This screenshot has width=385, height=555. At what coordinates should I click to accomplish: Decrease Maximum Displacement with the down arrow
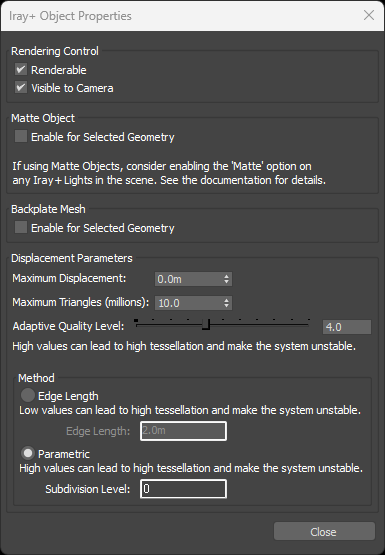click(226, 282)
